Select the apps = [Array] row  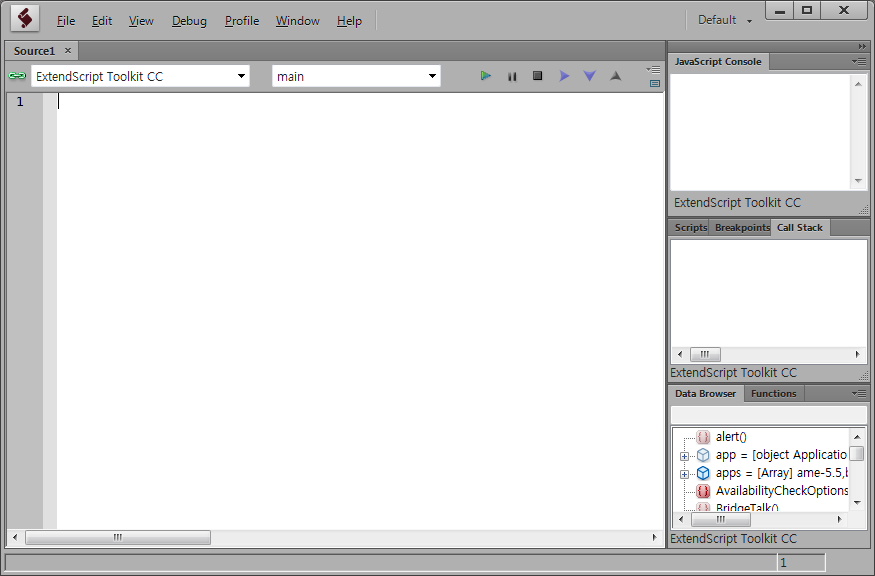pyautogui.click(x=781, y=473)
